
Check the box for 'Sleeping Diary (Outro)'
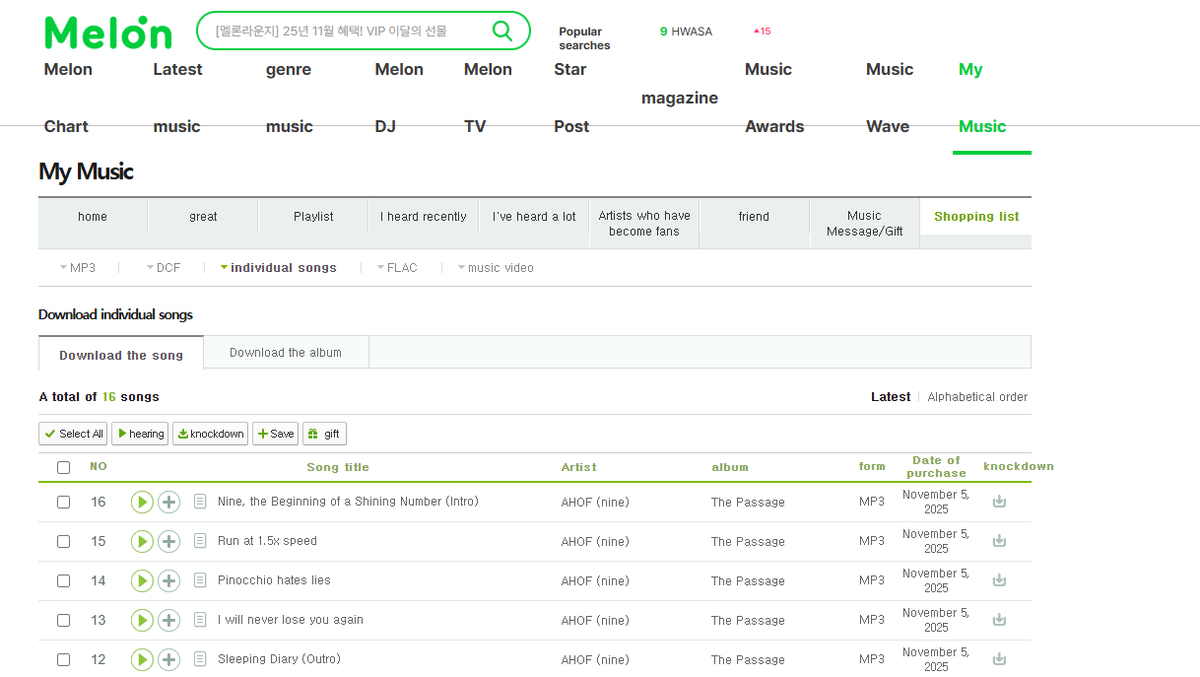click(64, 660)
